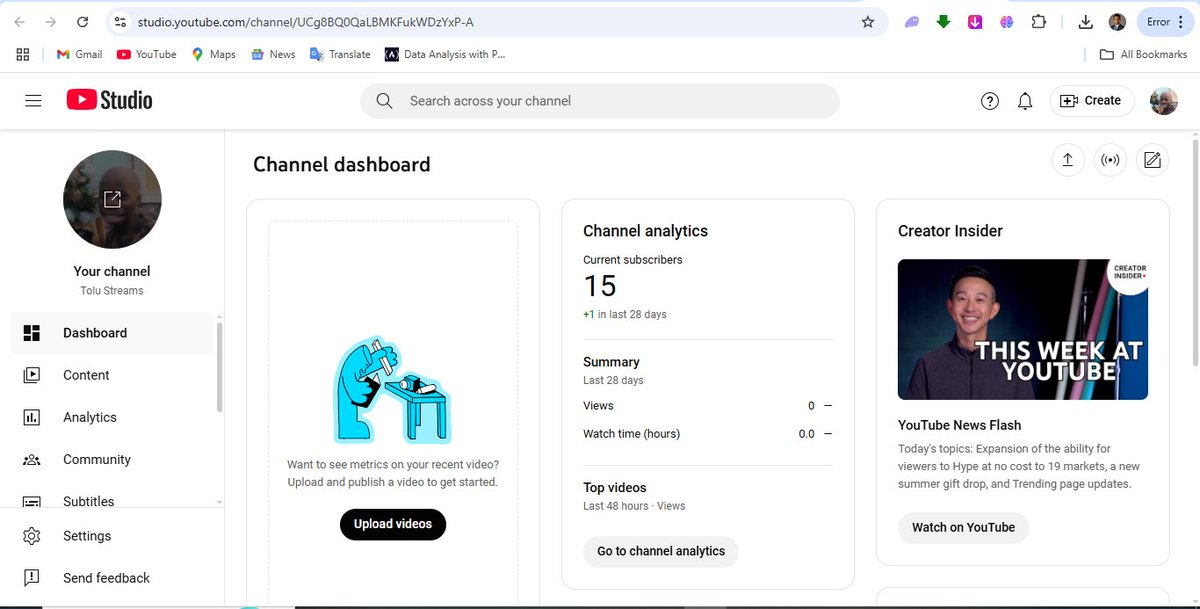Open the account avatar menu in Studio

pos(1163,101)
